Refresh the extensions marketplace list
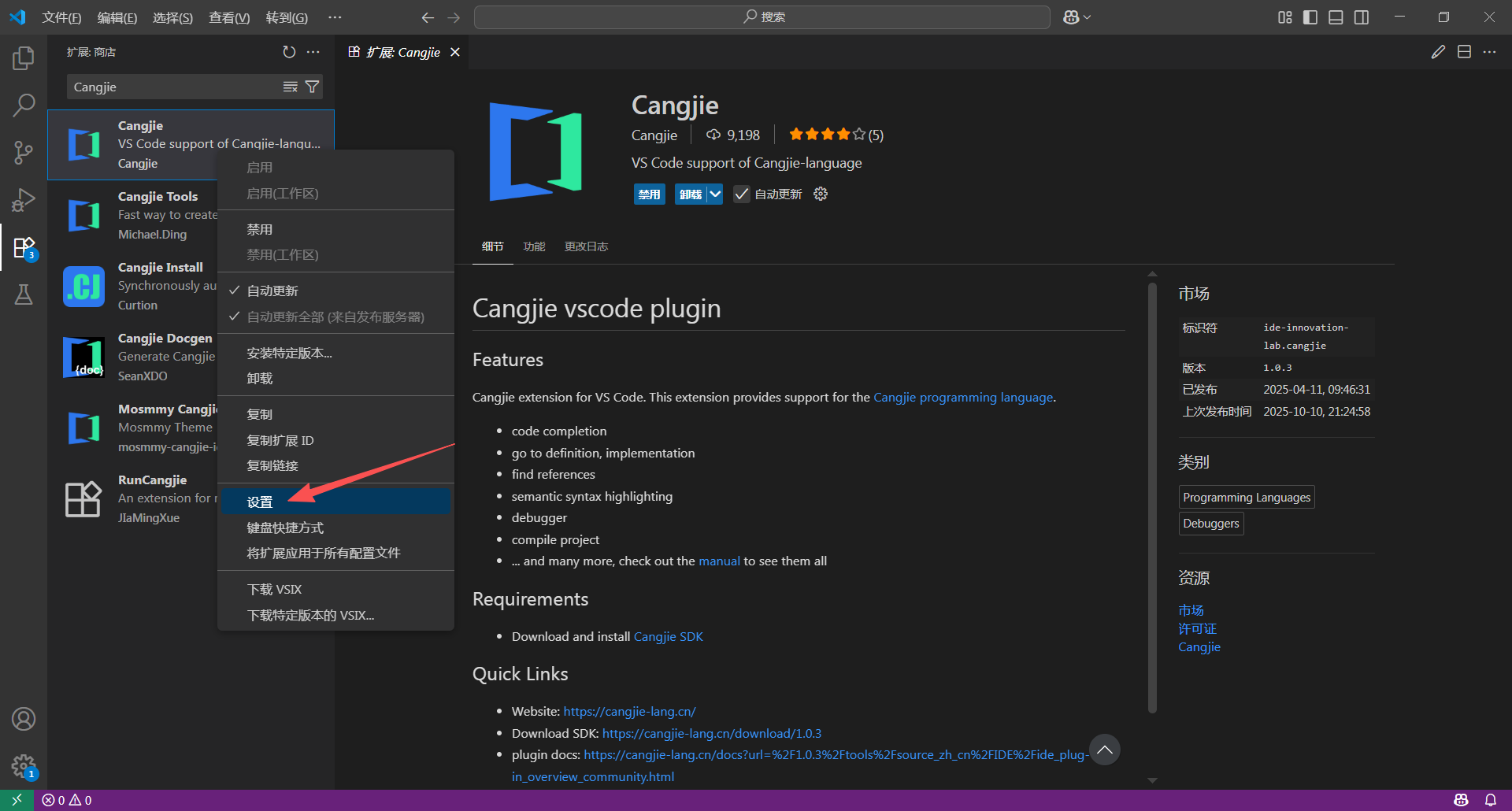Viewport: 1512px width, 811px height. click(289, 52)
